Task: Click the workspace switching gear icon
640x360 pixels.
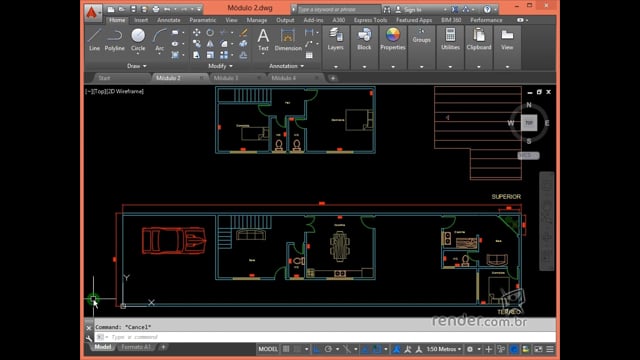Action: tap(470, 349)
